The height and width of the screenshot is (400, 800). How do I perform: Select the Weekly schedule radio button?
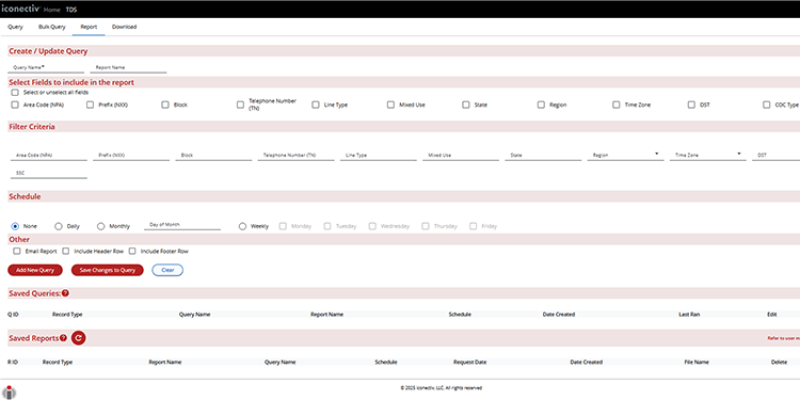243,226
